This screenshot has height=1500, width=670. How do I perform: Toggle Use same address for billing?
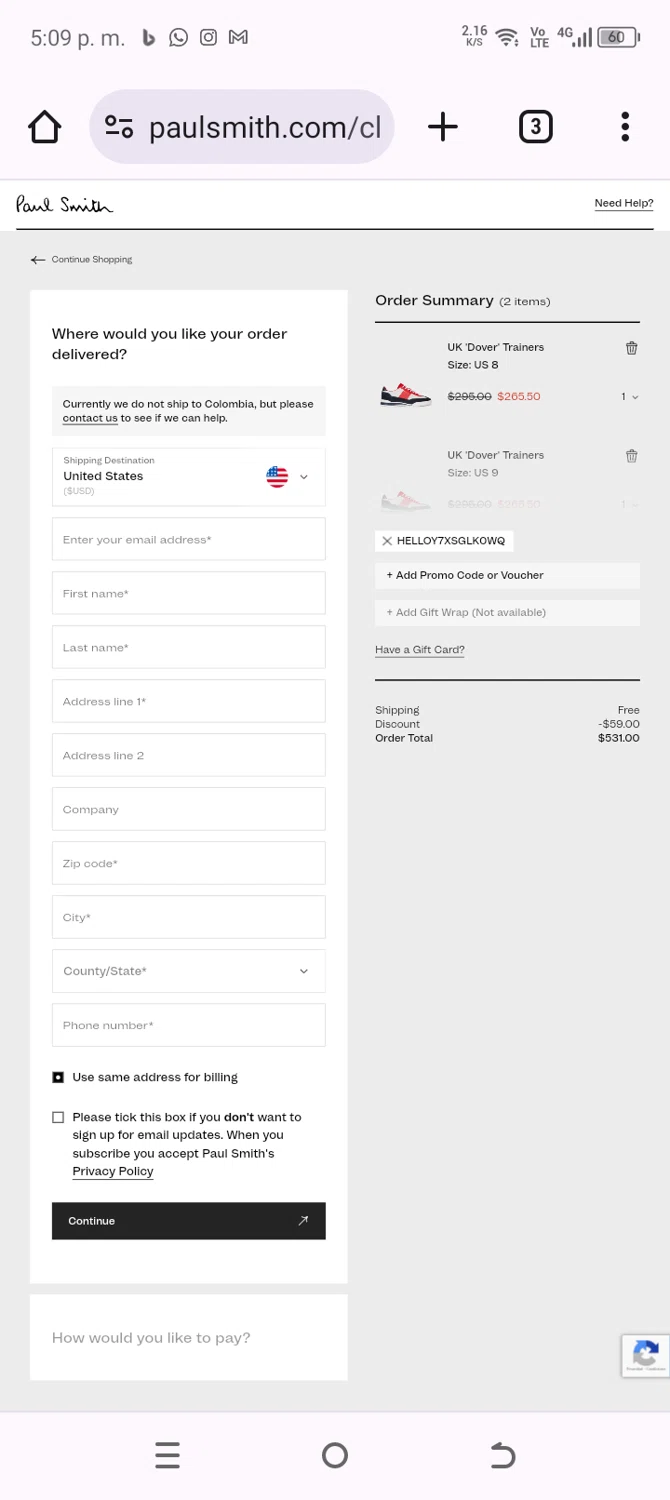pos(58,1077)
